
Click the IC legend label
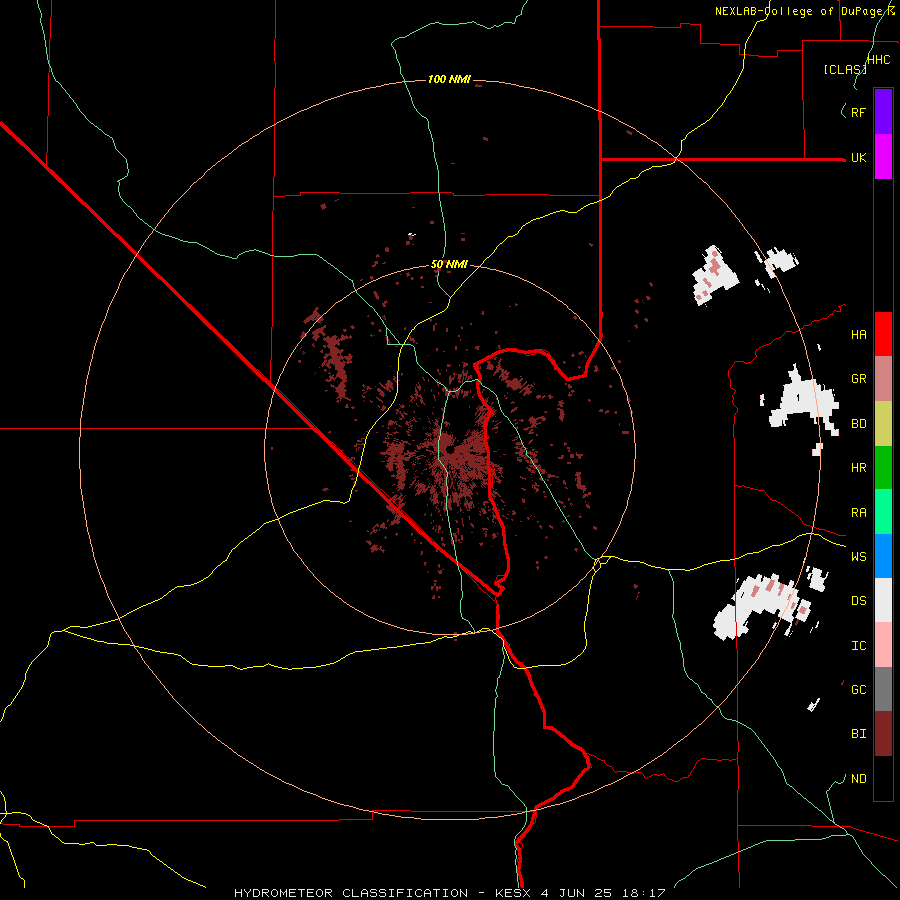[x=858, y=646]
